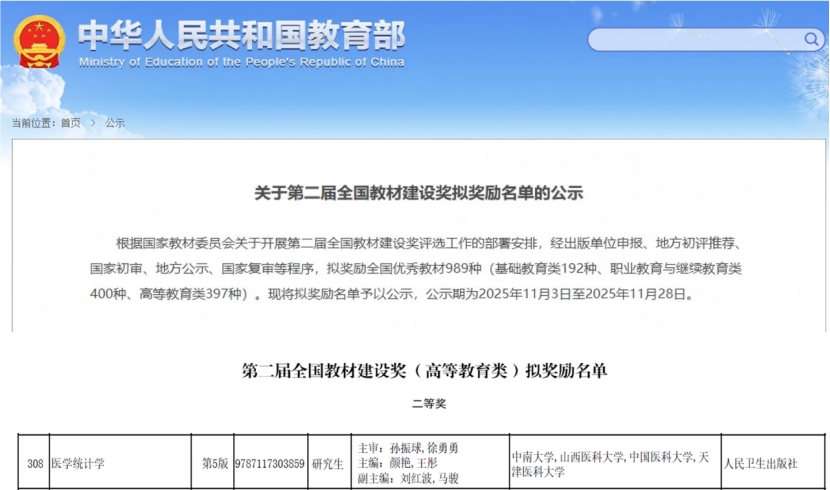This screenshot has height=490, width=830.
Task: Click the 当前位置 breadcrumb label
Action: [34, 123]
